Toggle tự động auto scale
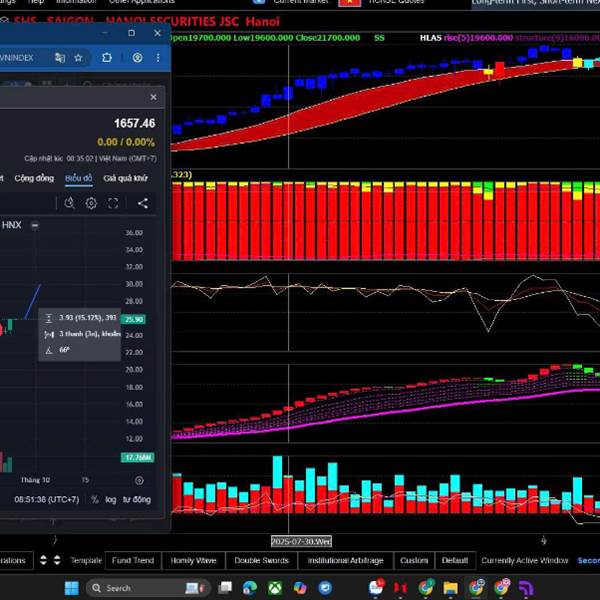 (137, 500)
